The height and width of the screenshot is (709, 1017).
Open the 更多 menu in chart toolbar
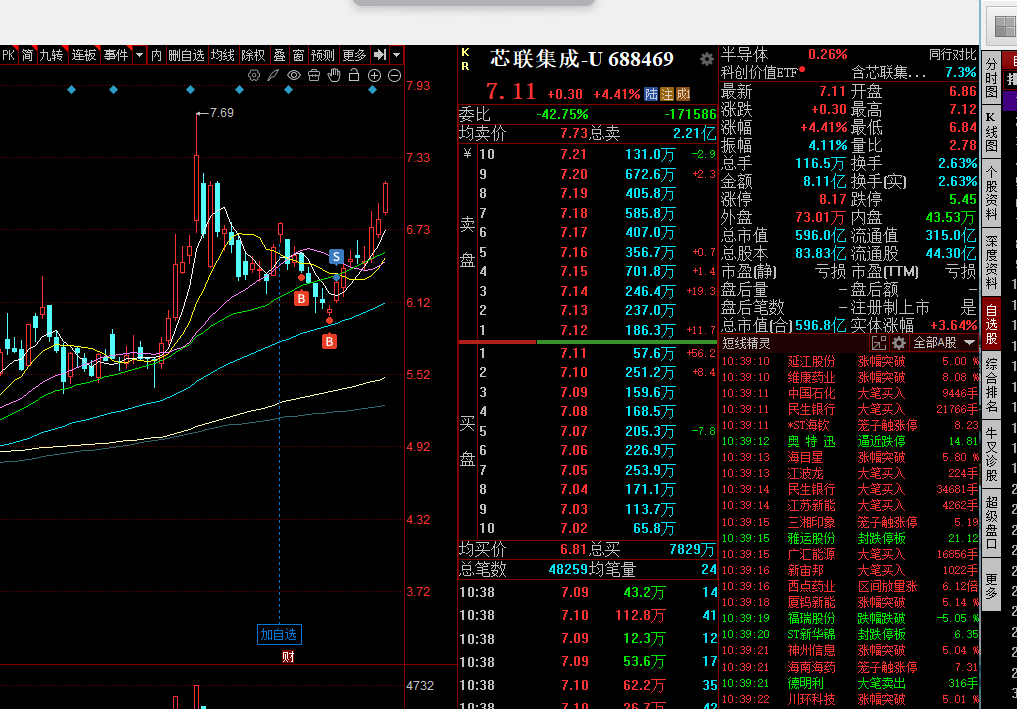tap(354, 55)
